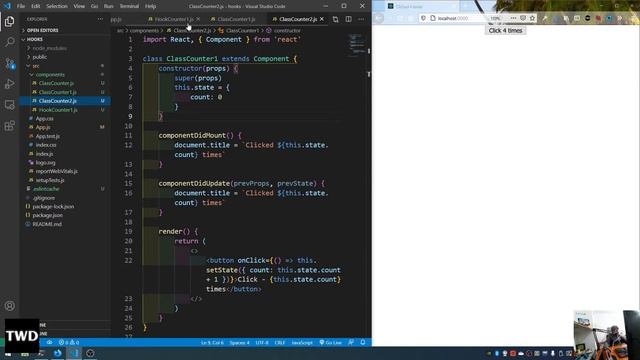Open the Run and Debug view
The width and height of the screenshot is (640, 360).
pyautogui.click(x=9, y=84)
